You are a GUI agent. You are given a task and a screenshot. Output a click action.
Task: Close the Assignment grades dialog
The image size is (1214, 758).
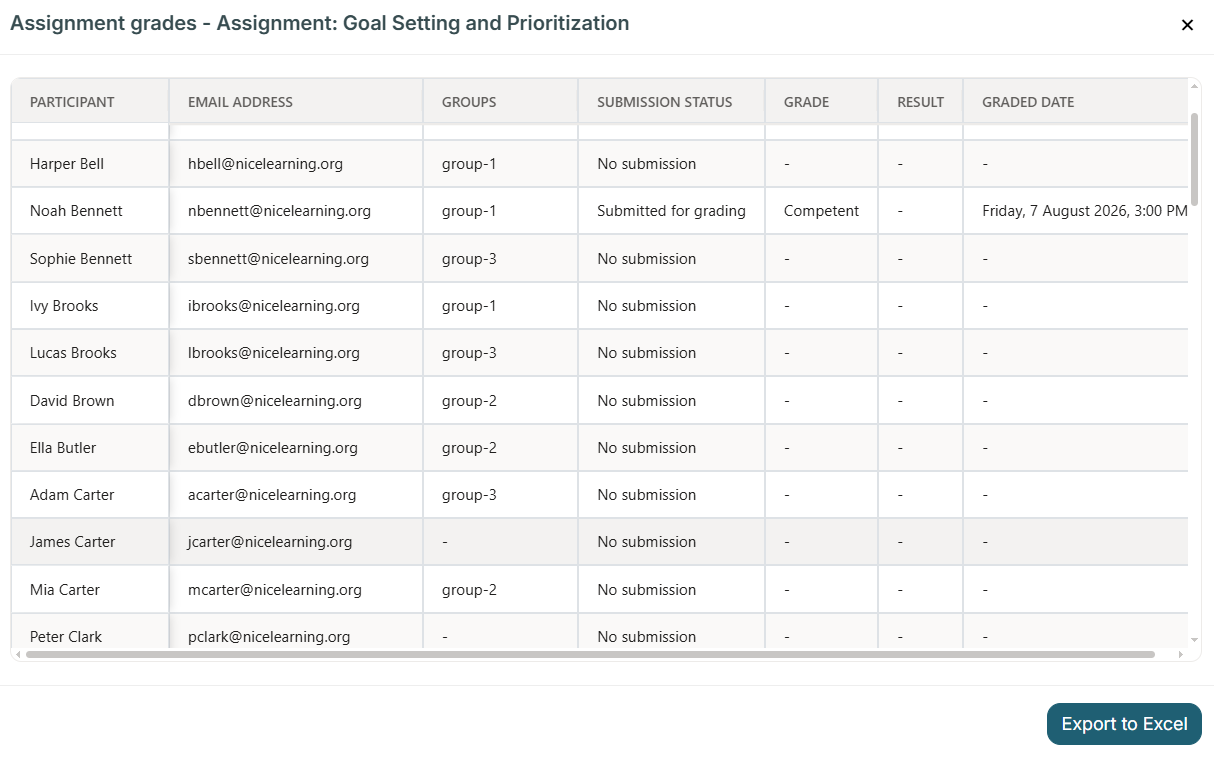1187,25
